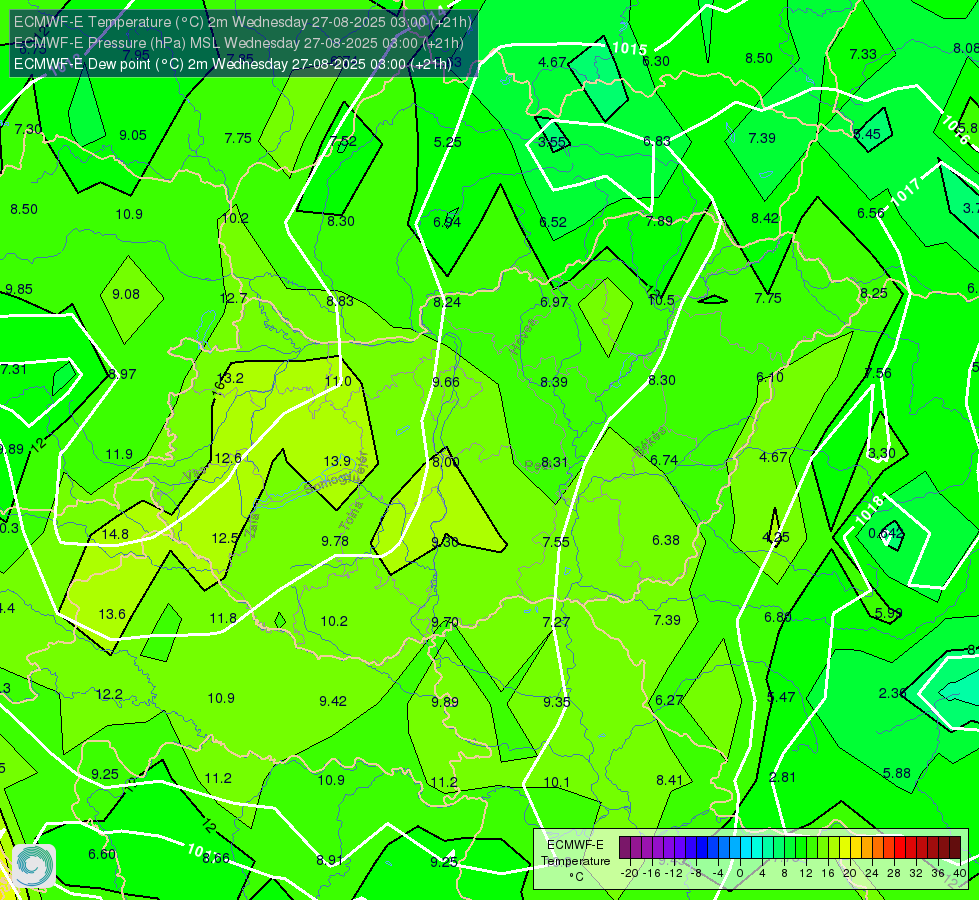This screenshot has height=900, width=979.
Task: Click the 1018 isobar label
Action: click(869, 510)
